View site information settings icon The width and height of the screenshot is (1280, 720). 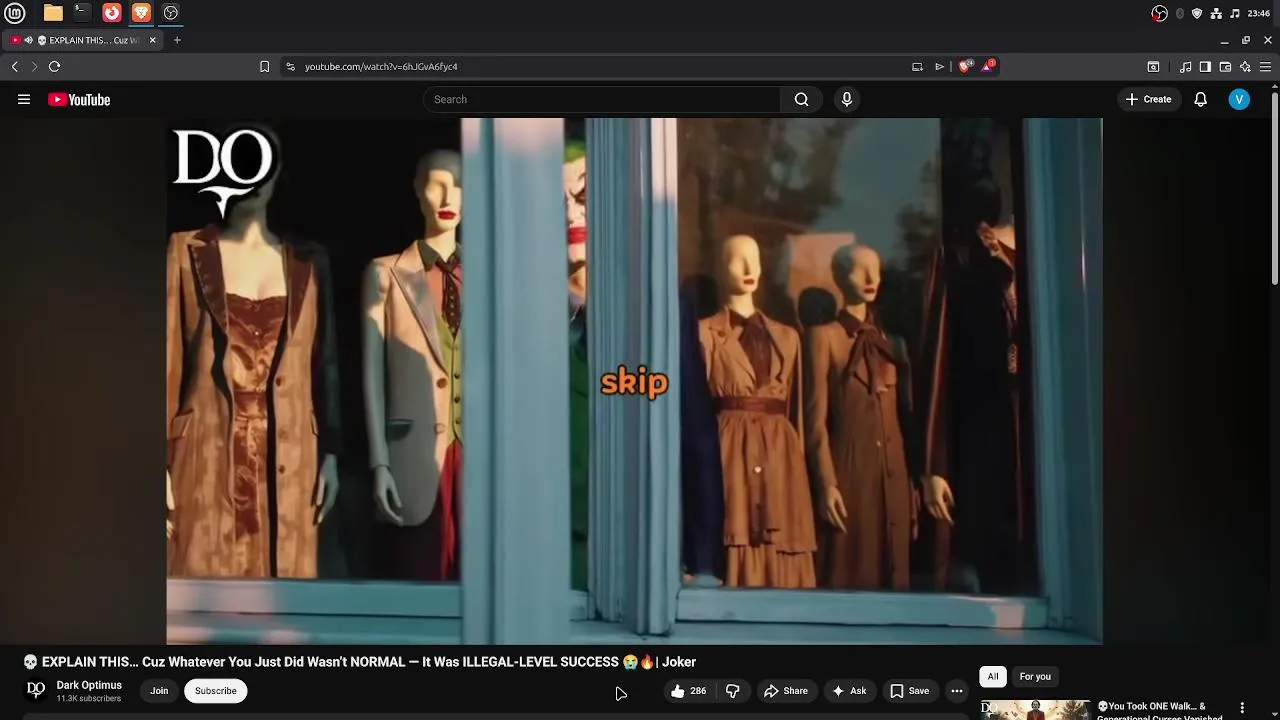click(290, 66)
